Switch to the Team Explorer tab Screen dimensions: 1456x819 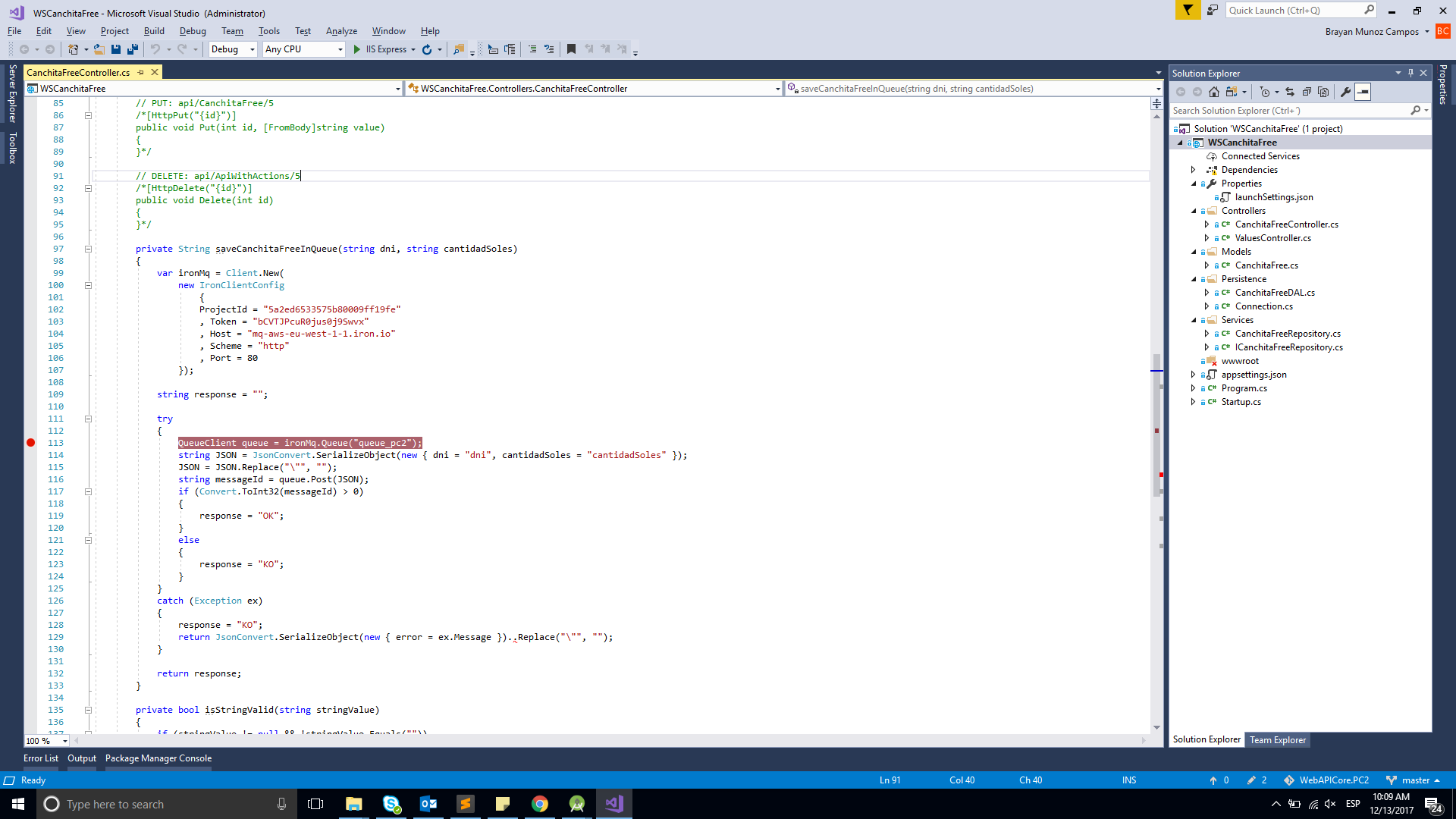point(1277,739)
